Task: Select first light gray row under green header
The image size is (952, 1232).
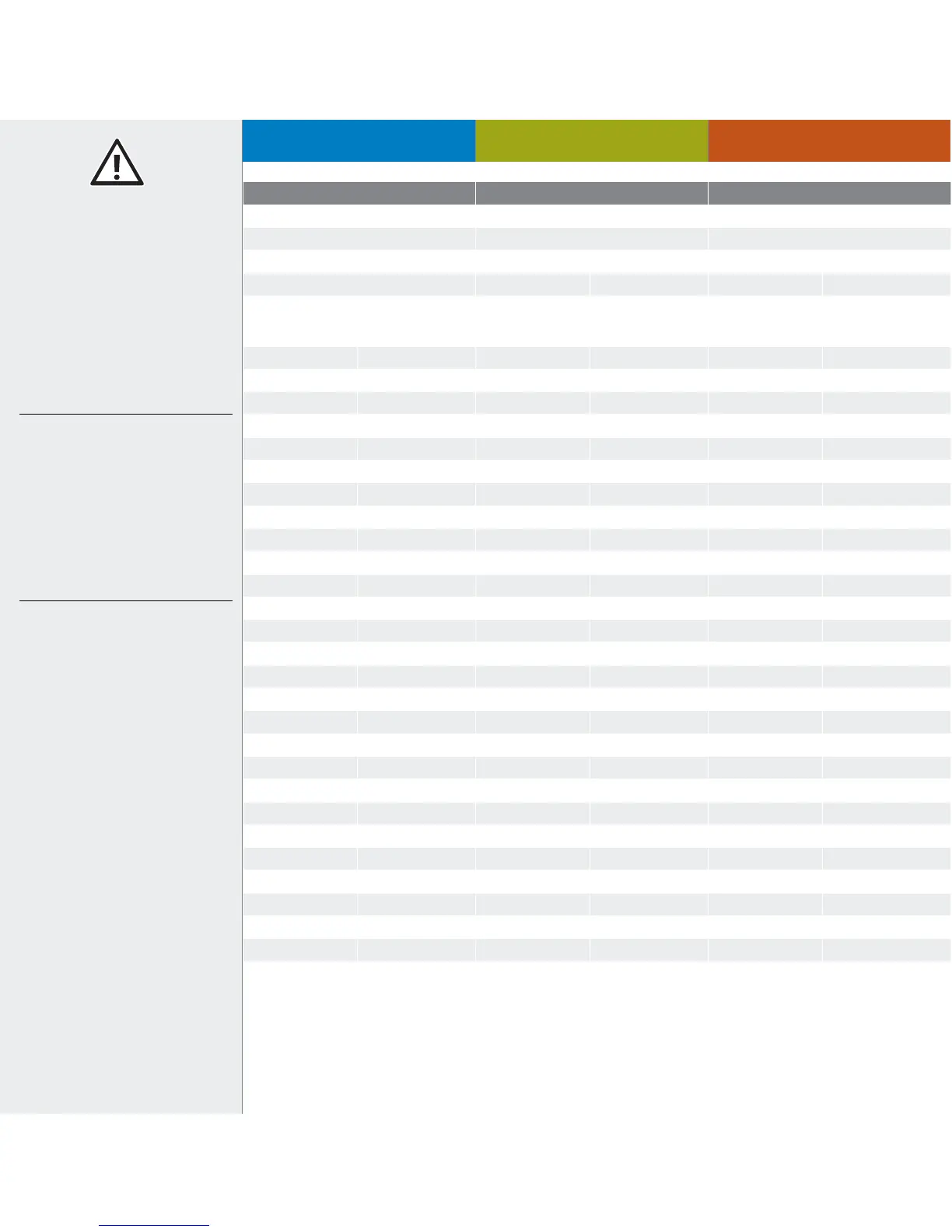Action: (592, 239)
